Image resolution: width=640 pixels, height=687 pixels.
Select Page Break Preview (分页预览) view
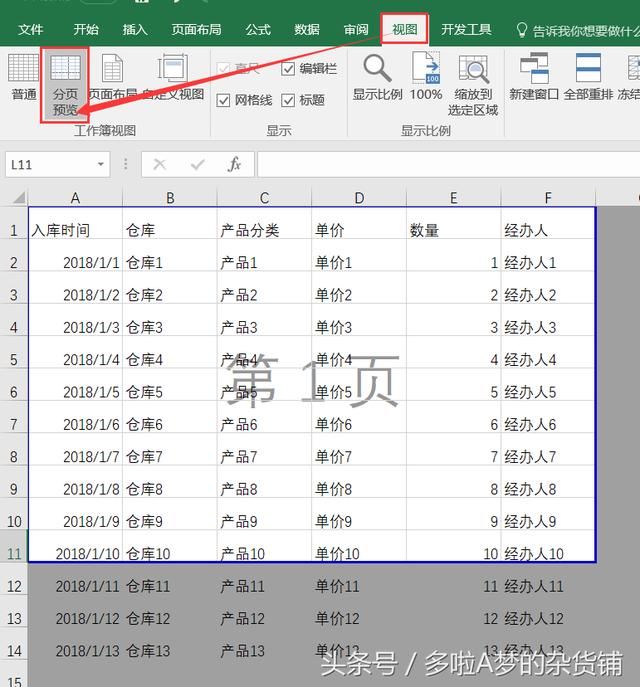[65, 85]
